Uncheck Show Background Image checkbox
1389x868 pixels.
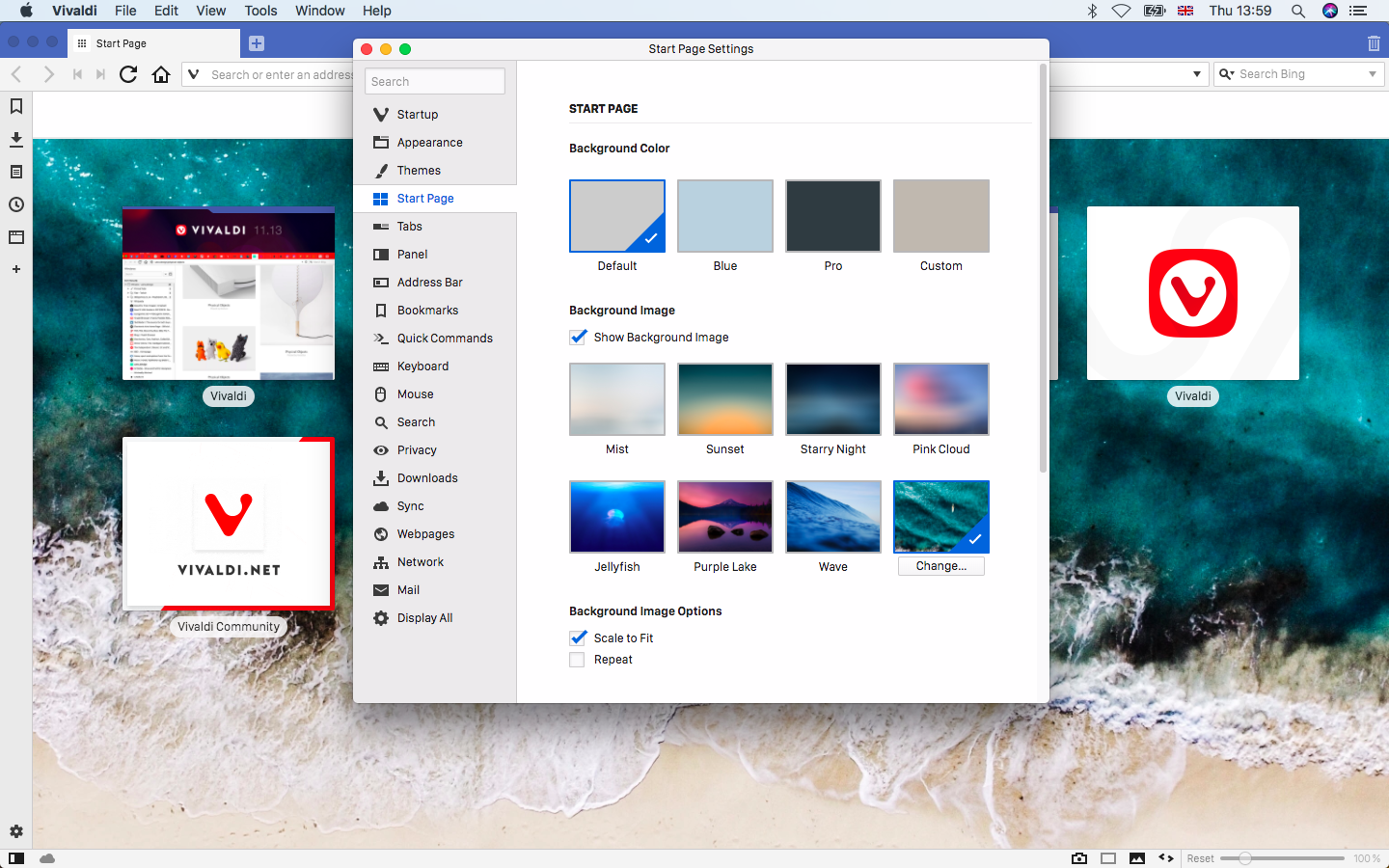[x=578, y=337]
